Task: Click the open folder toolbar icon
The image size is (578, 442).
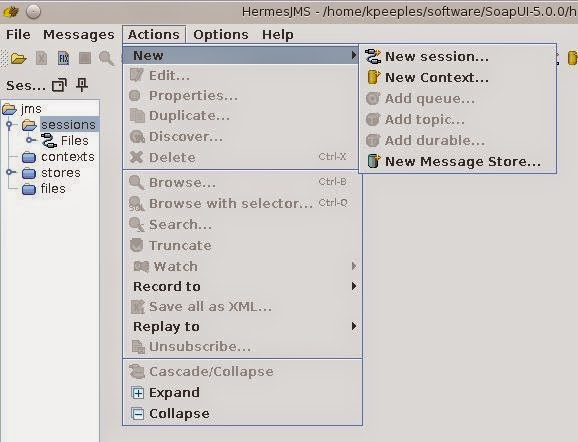Action: coord(18,58)
